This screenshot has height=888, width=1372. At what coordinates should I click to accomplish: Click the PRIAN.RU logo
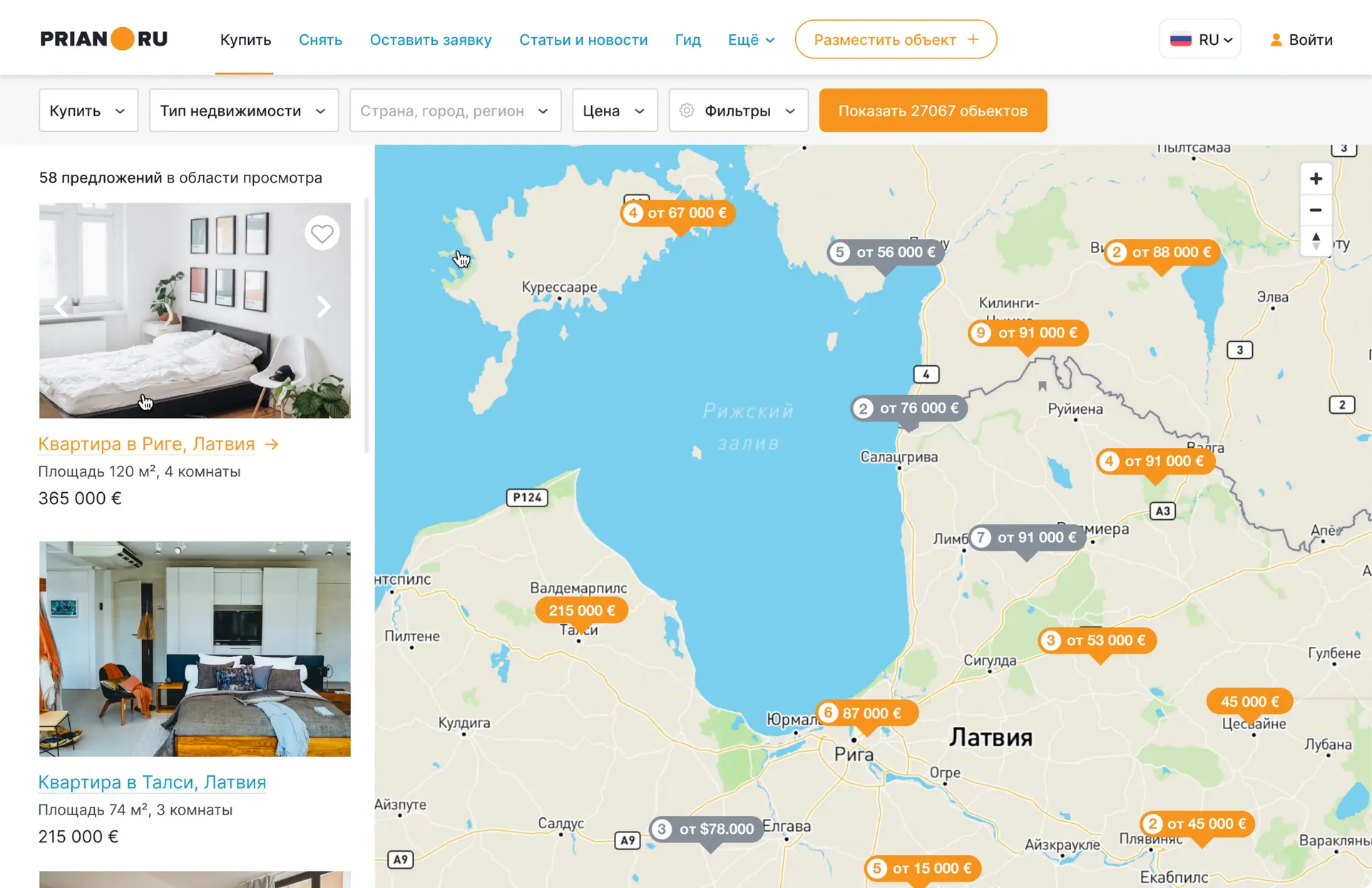(x=104, y=39)
